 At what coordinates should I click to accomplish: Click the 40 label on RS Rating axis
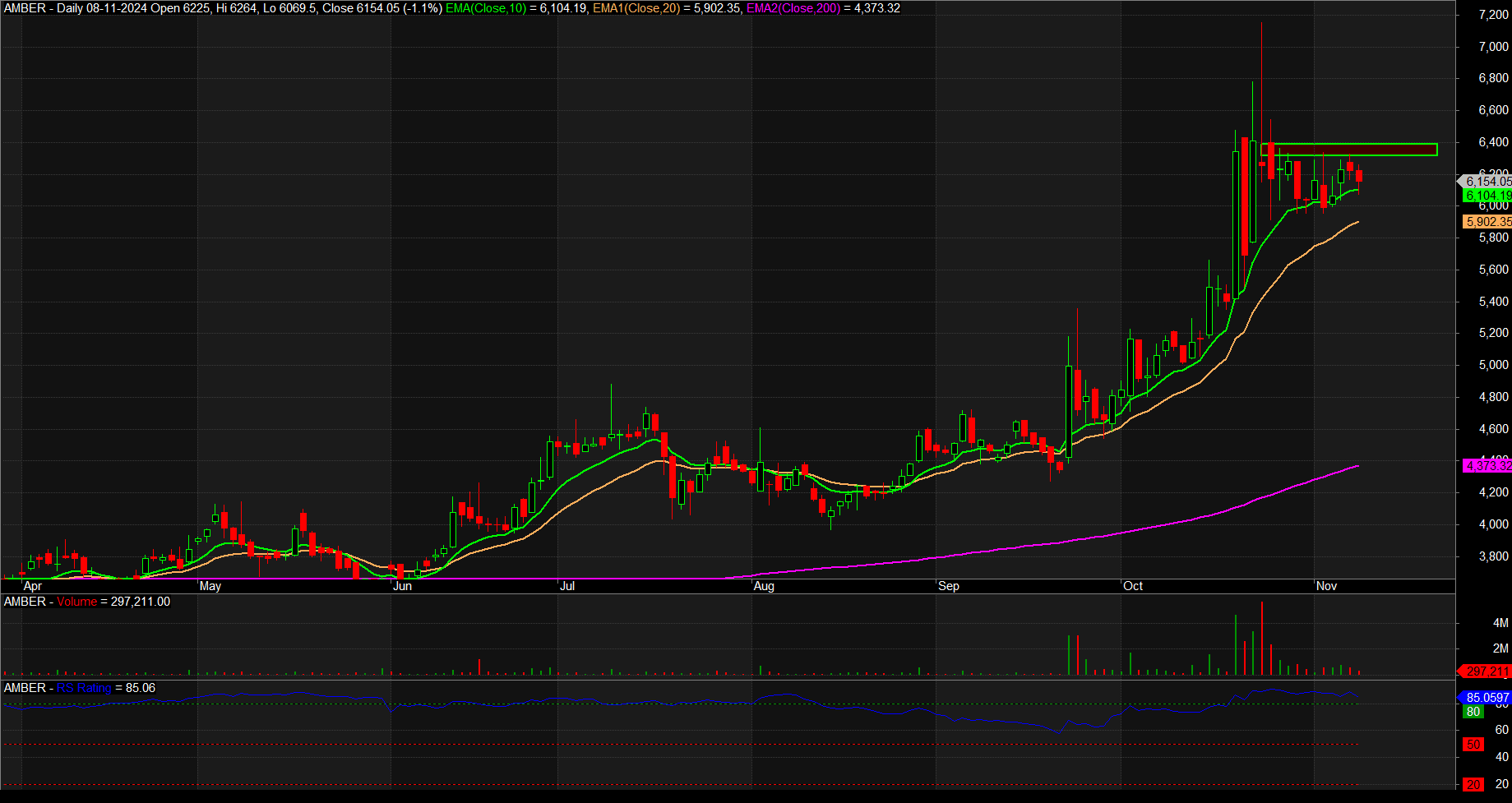click(1502, 757)
